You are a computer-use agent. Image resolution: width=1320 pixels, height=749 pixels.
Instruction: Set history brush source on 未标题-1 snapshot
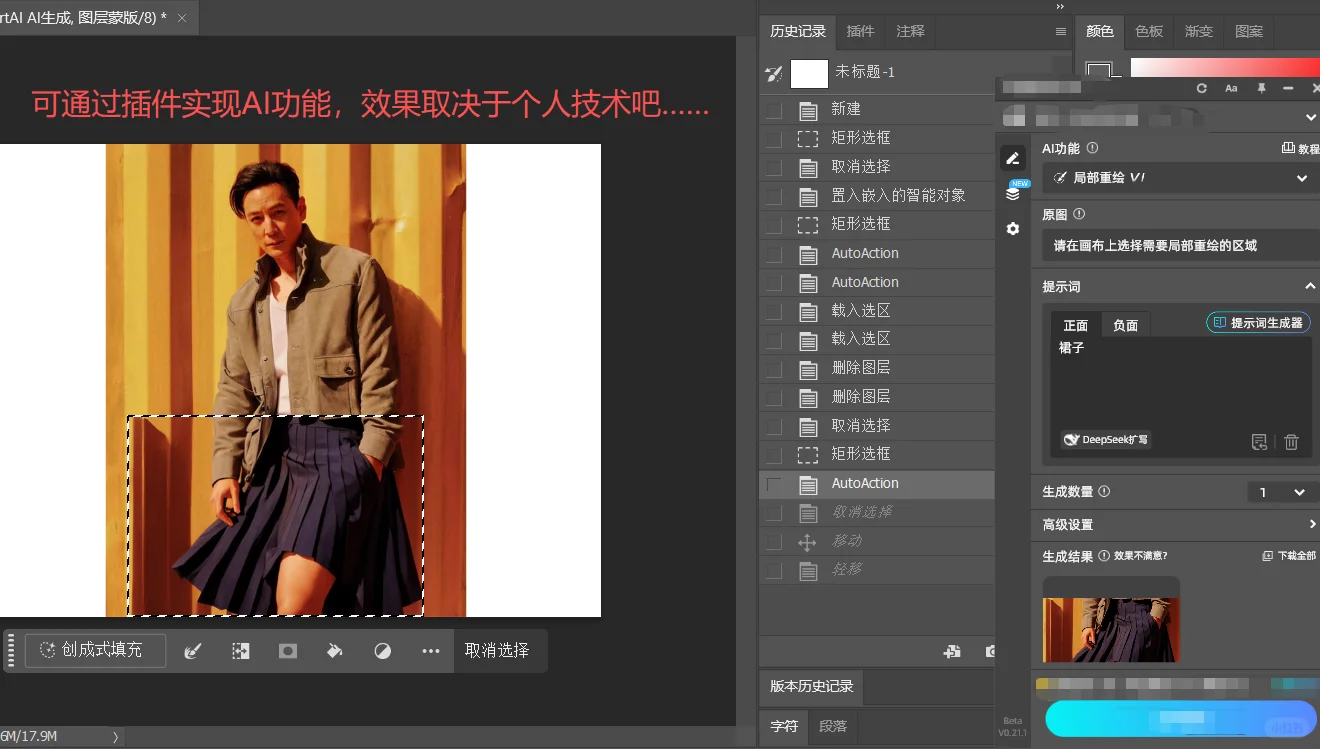click(773, 73)
